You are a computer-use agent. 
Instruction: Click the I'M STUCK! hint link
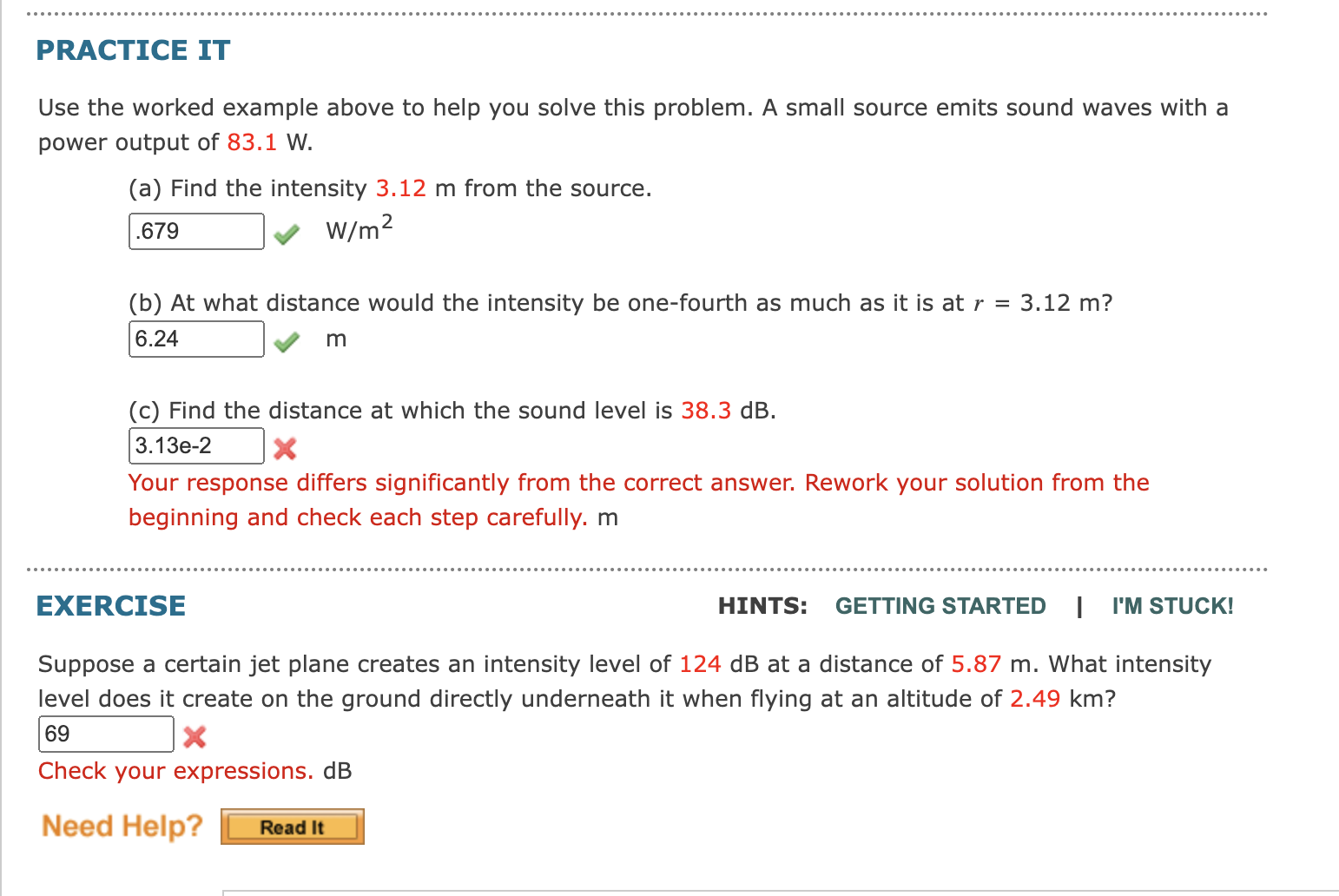coord(1171,605)
